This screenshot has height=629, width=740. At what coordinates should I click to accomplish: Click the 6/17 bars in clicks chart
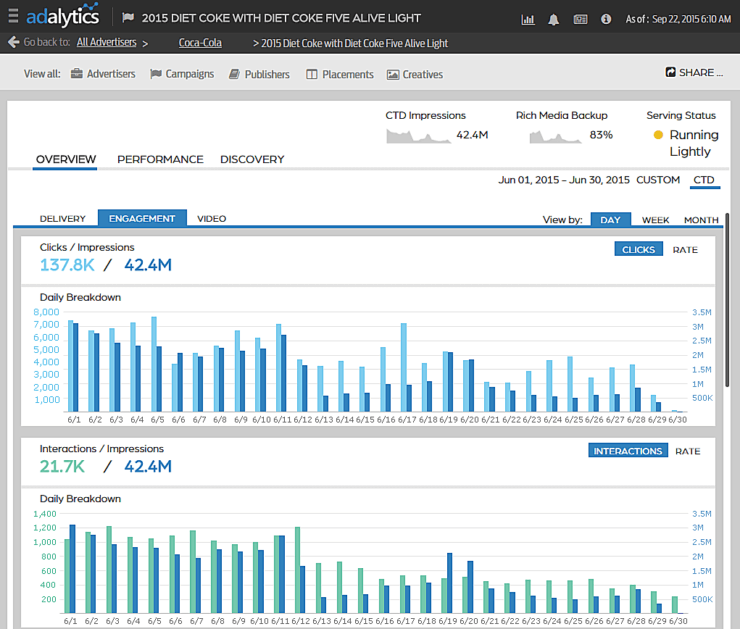(406, 367)
